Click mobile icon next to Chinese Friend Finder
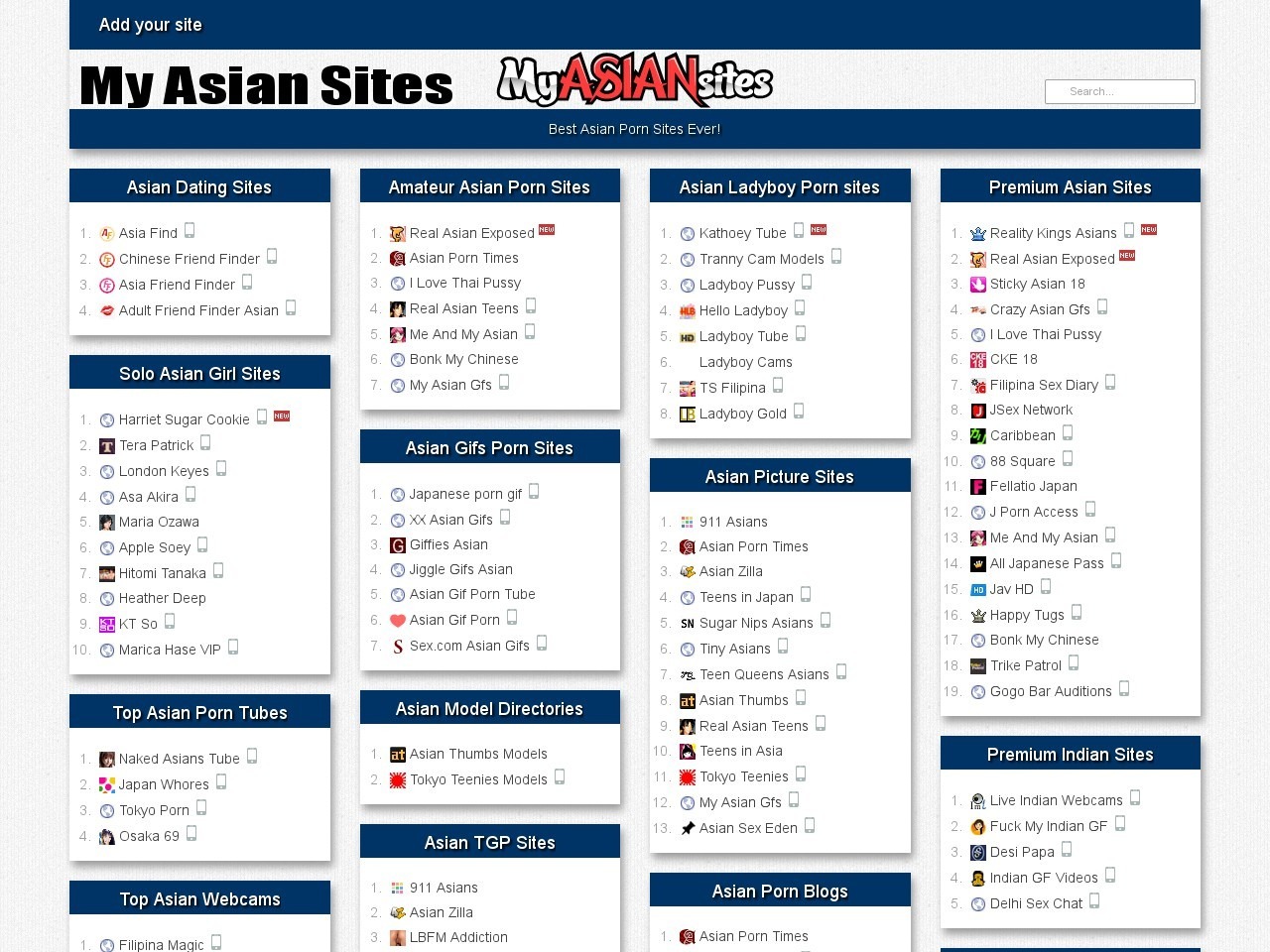The height and width of the screenshot is (952, 1270). [272, 257]
